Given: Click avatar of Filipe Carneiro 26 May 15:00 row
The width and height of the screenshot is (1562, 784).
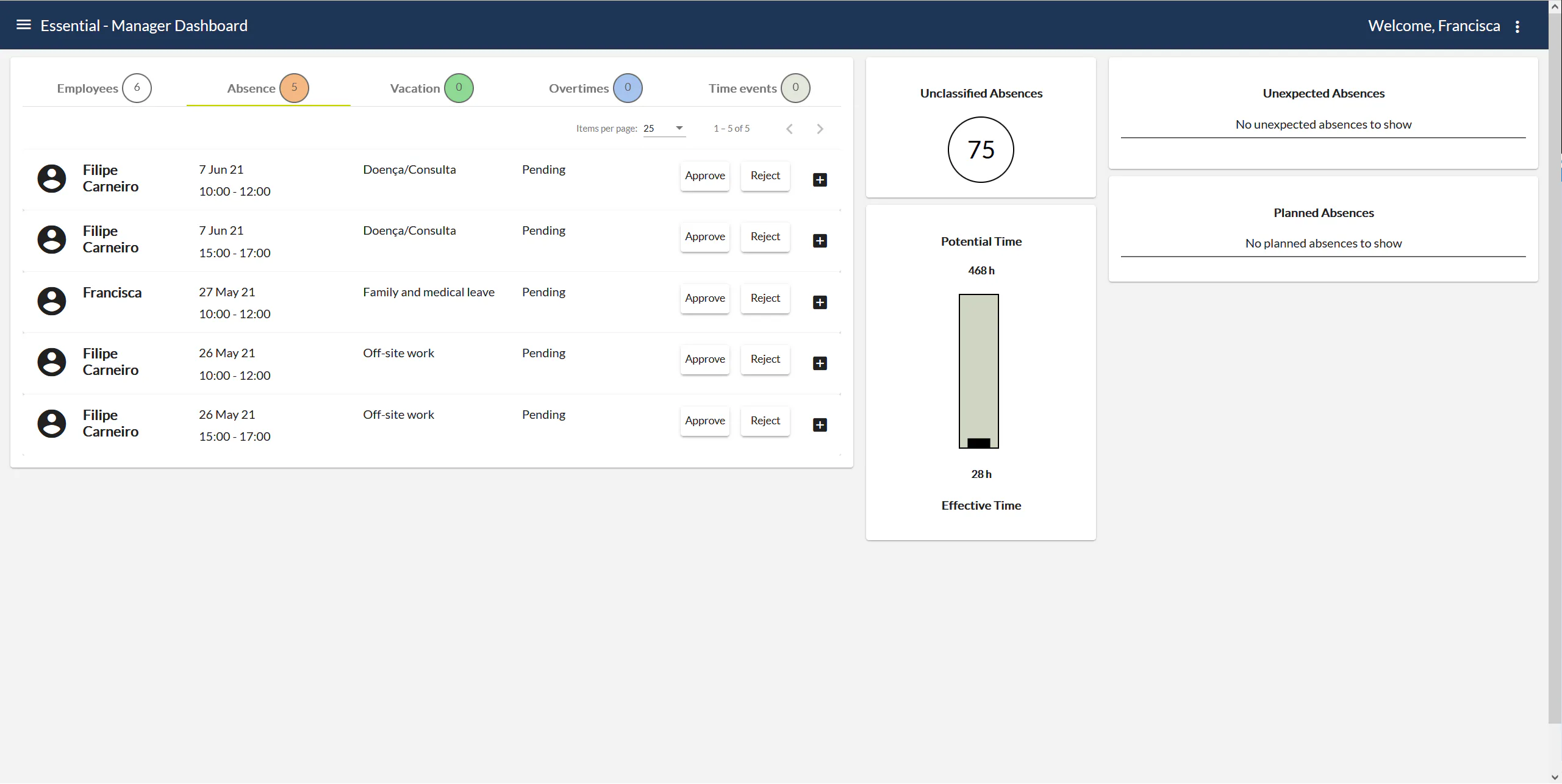Looking at the screenshot, I should [52, 424].
